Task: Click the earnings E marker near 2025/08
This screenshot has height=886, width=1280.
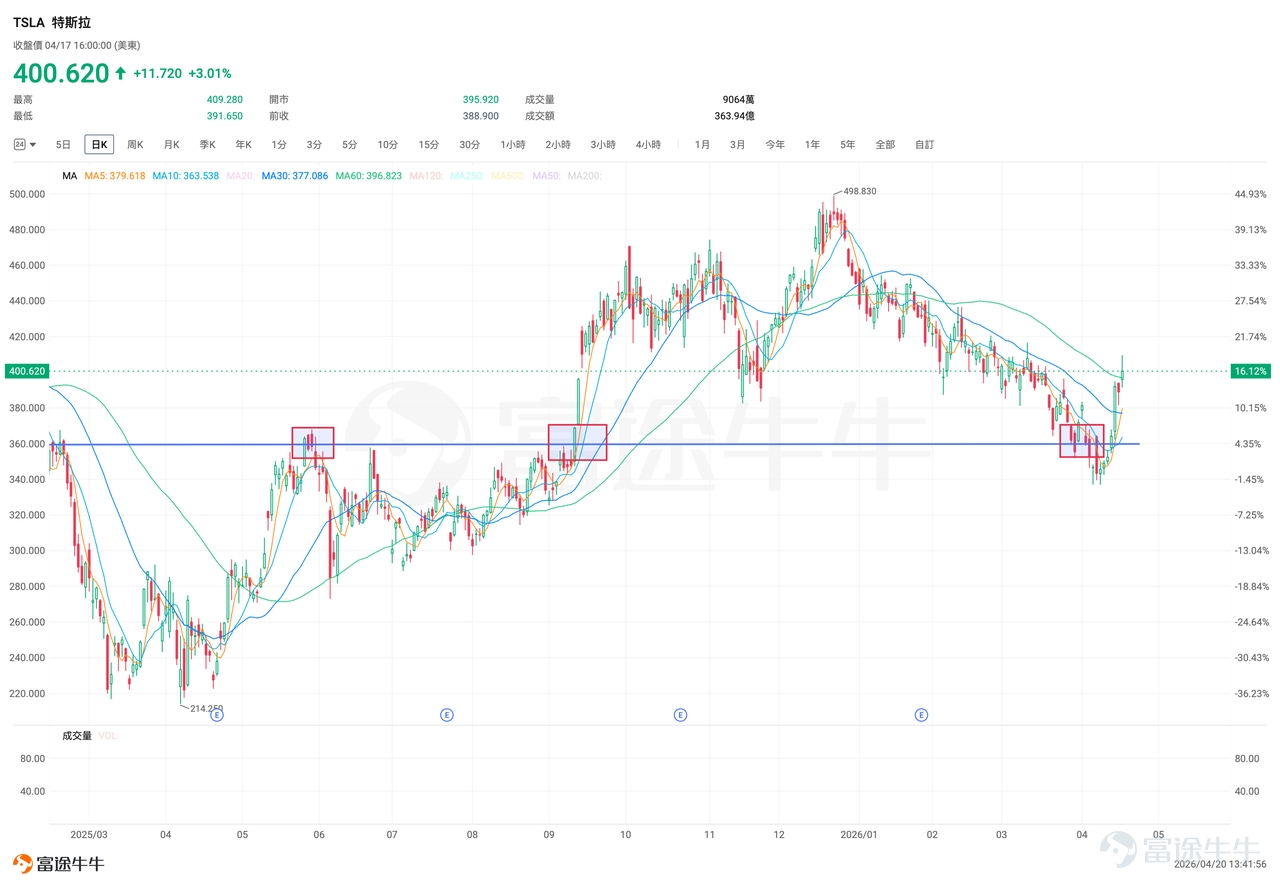Action: pos(447,715)
